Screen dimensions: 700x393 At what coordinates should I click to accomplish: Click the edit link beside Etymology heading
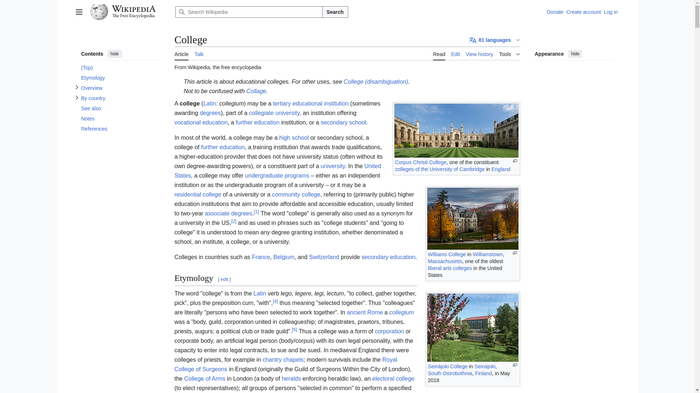[x=224, y=280]
